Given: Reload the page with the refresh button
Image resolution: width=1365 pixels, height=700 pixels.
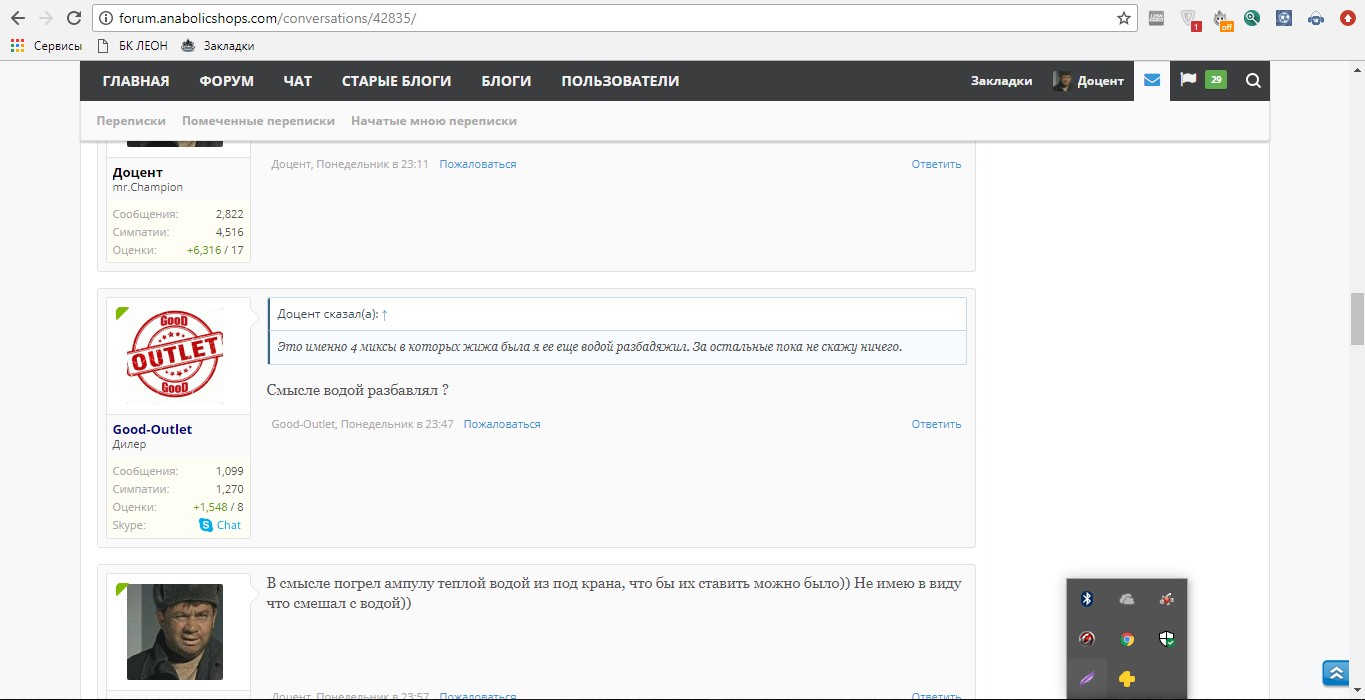Looking at the screenshot, I should point(73,18).
